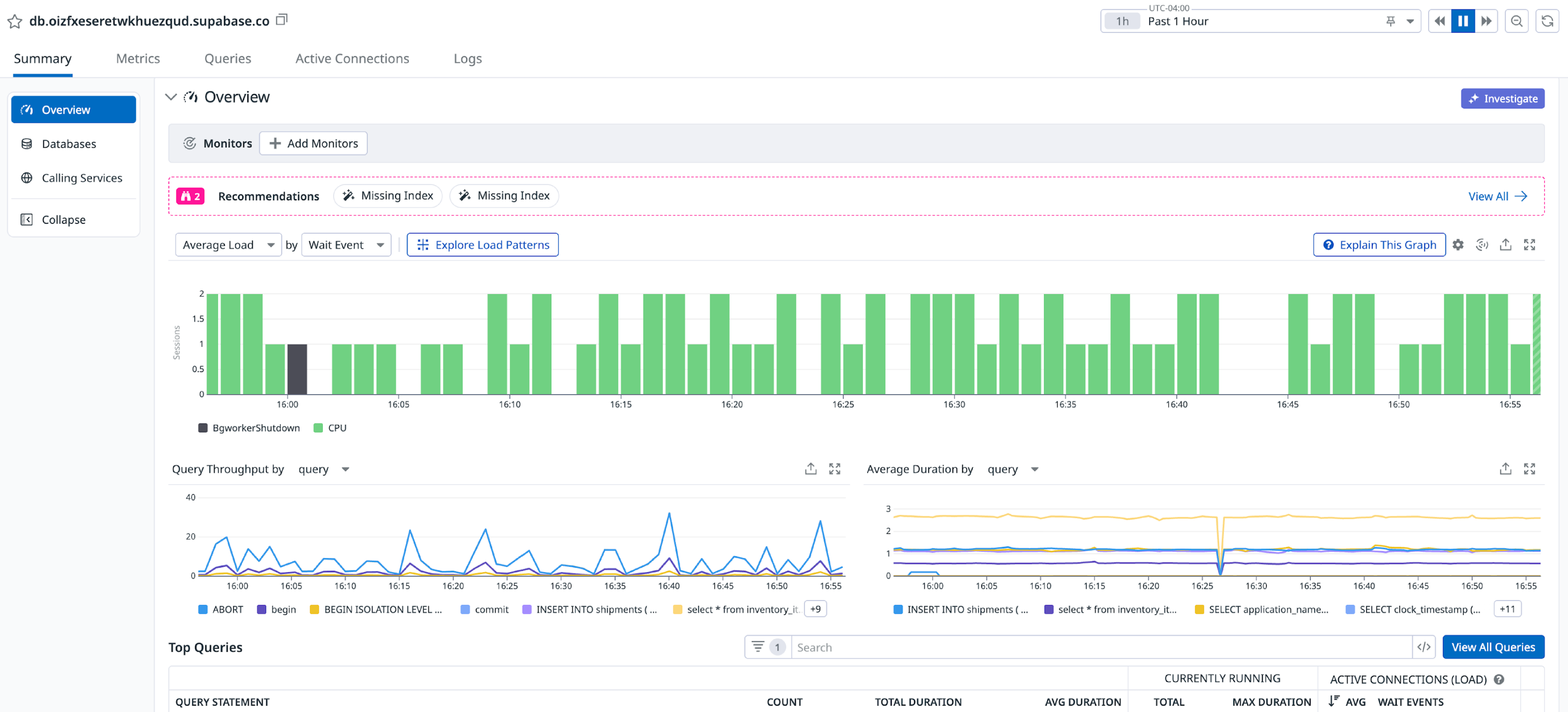Step the time range backward

coord(1439,21)
